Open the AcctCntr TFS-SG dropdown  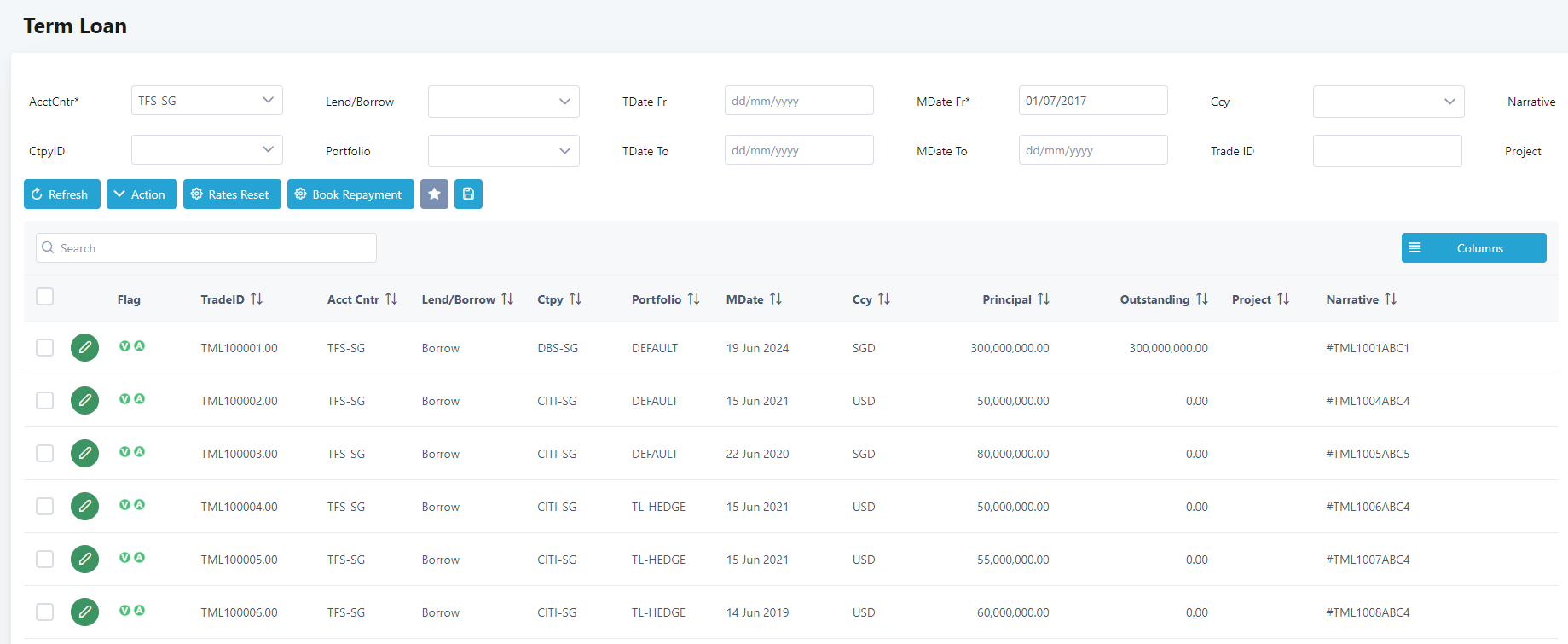[206, 101]
